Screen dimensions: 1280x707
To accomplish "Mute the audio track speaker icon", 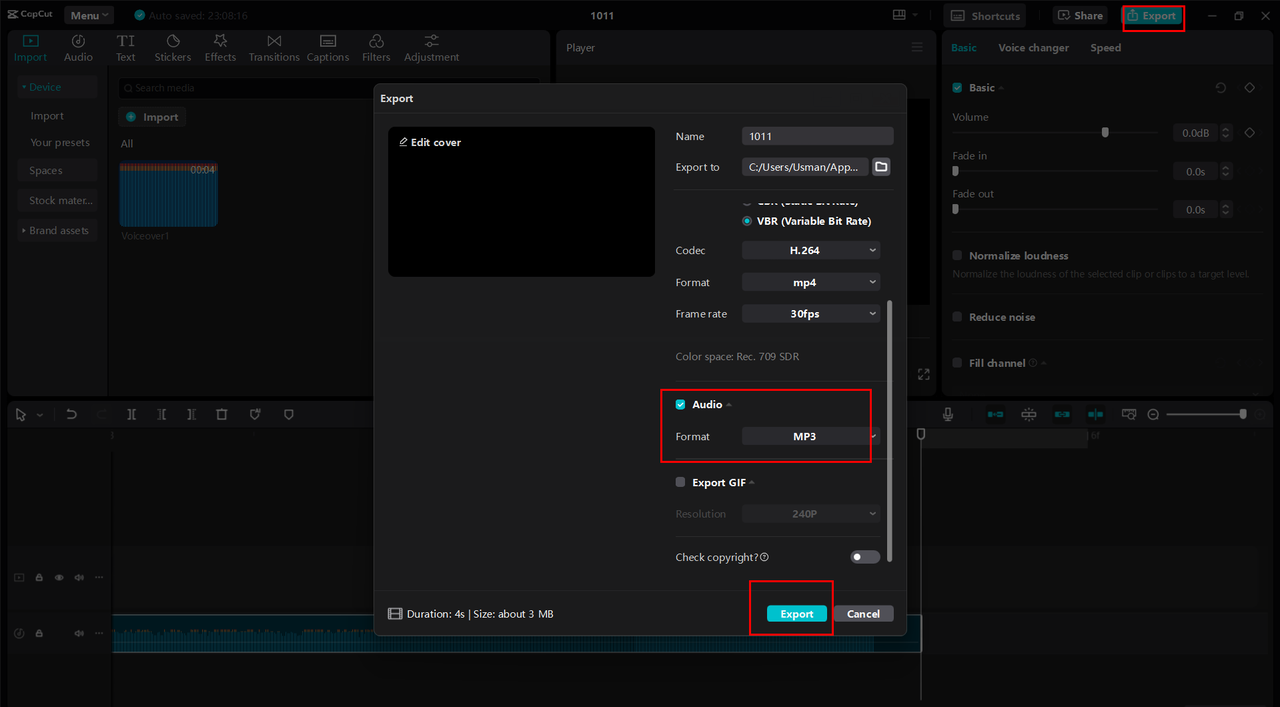I will tap(79, 633).
